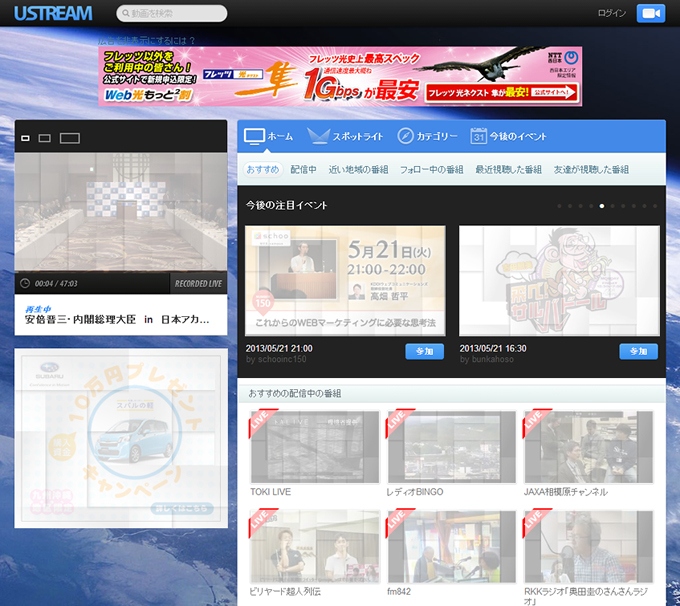The height and width of the screenshot is (606, 680).
Task: Switch to the カテゴリー tab
Action: [427, 136]
